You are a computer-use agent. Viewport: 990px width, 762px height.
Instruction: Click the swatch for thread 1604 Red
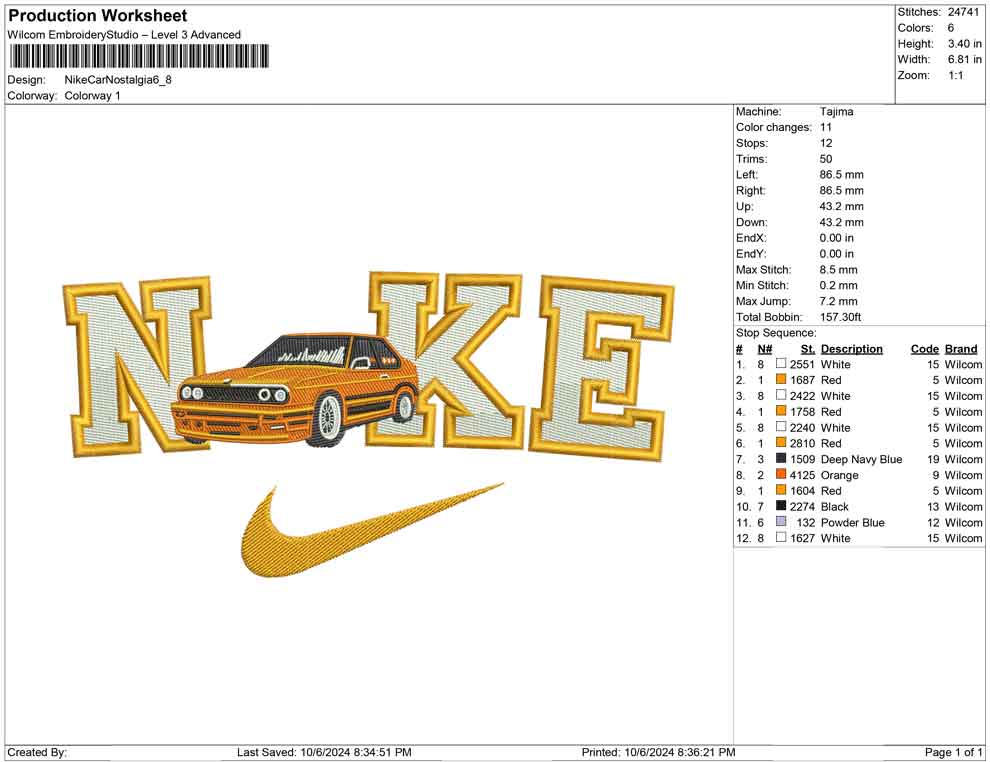tap(781, 490)
